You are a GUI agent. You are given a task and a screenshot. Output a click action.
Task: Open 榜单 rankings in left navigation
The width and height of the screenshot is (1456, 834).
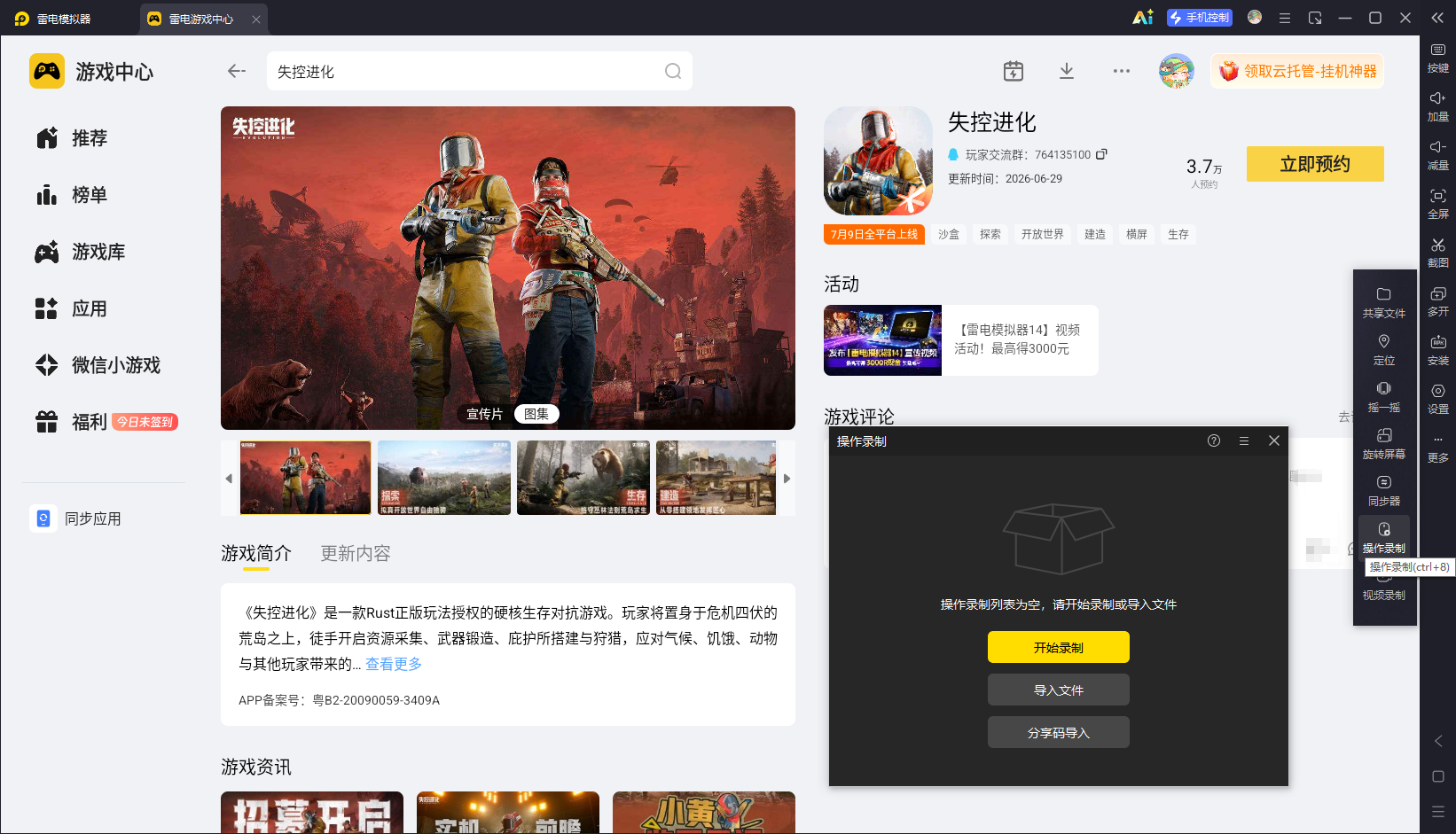[71, 195]
